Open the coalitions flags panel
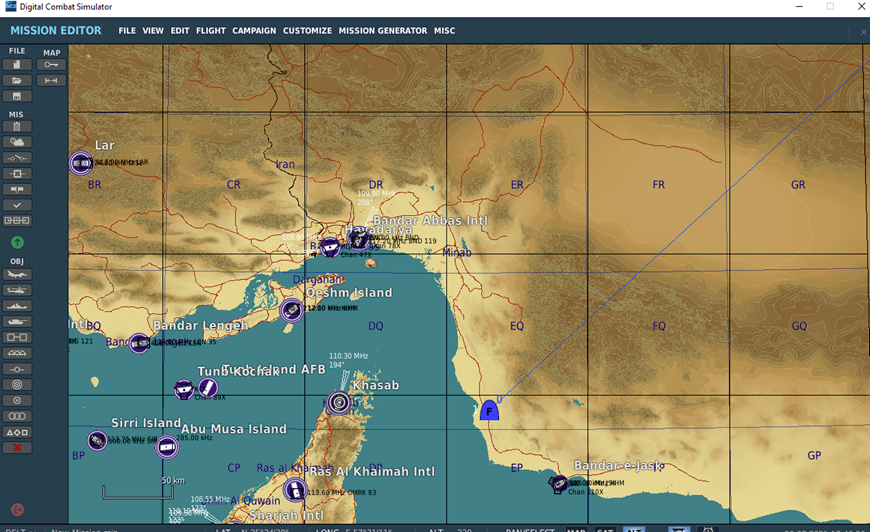The height and width of the screenshot is (532, 870). coord(17,189)
